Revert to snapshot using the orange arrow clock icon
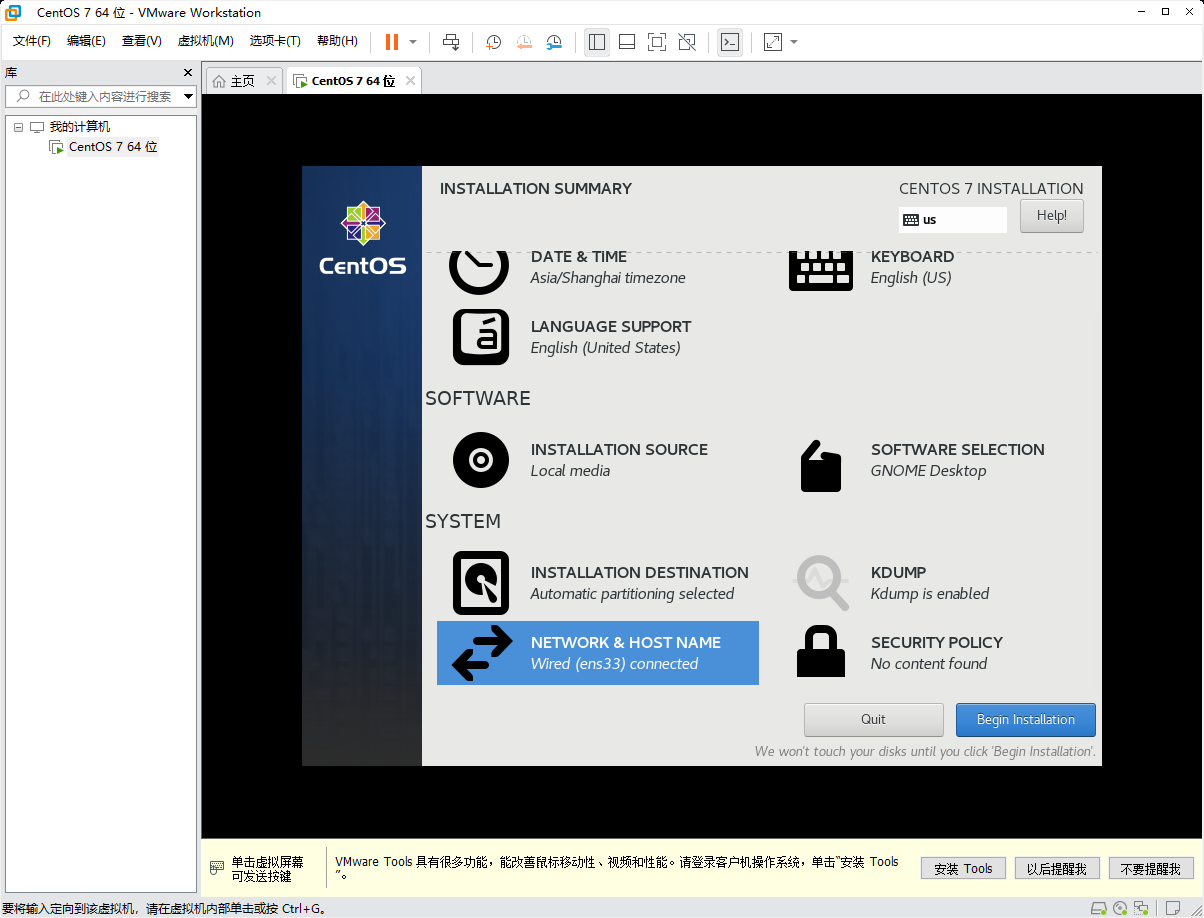The image size is (1204, 918). click(524, 42)
